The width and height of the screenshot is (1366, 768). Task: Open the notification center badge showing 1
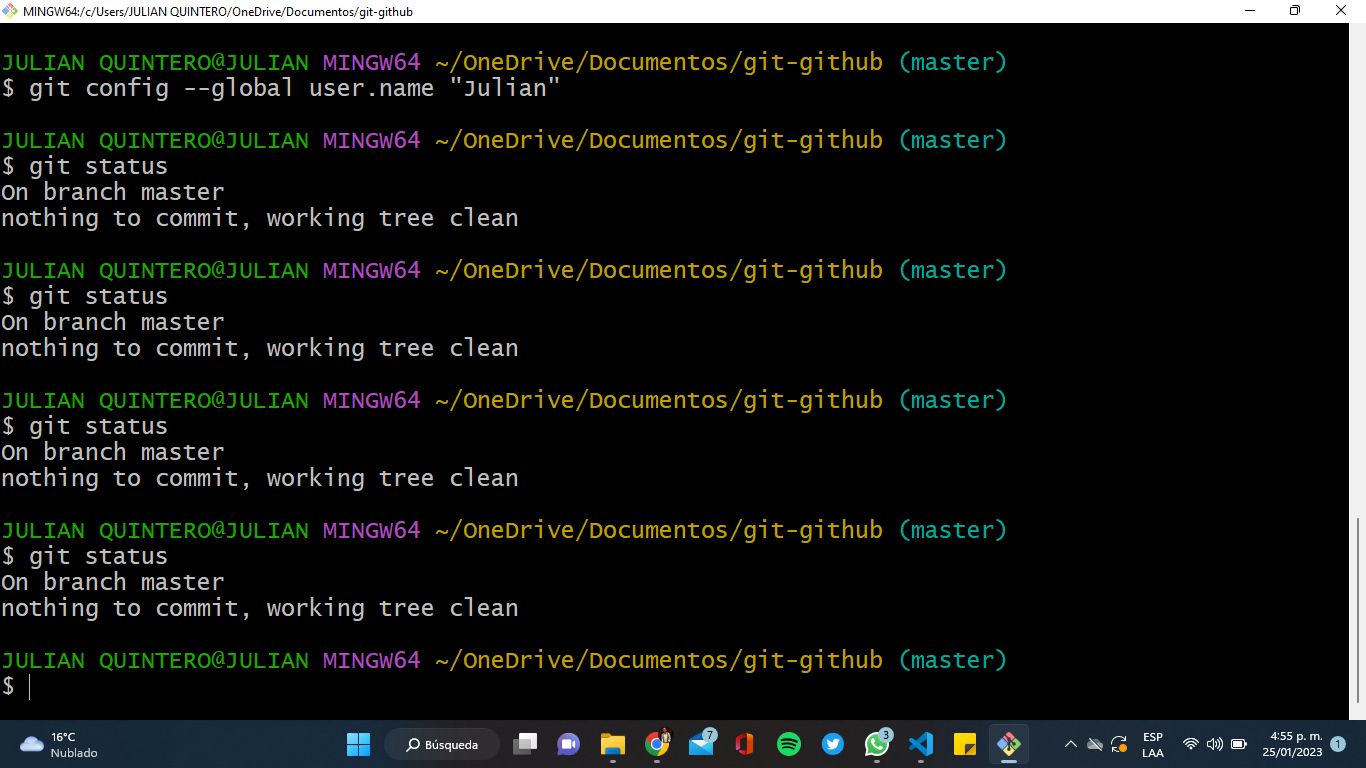1338,744
